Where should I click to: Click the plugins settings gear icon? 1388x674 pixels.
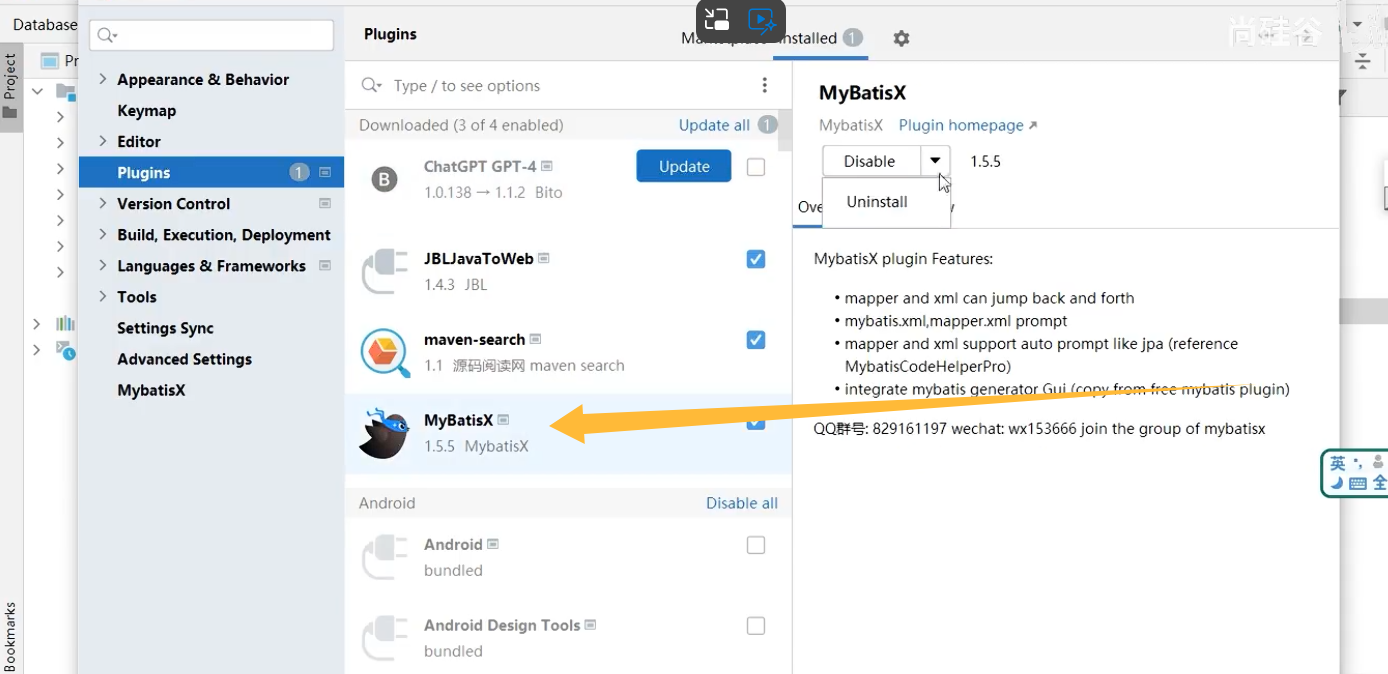[901, 38]
